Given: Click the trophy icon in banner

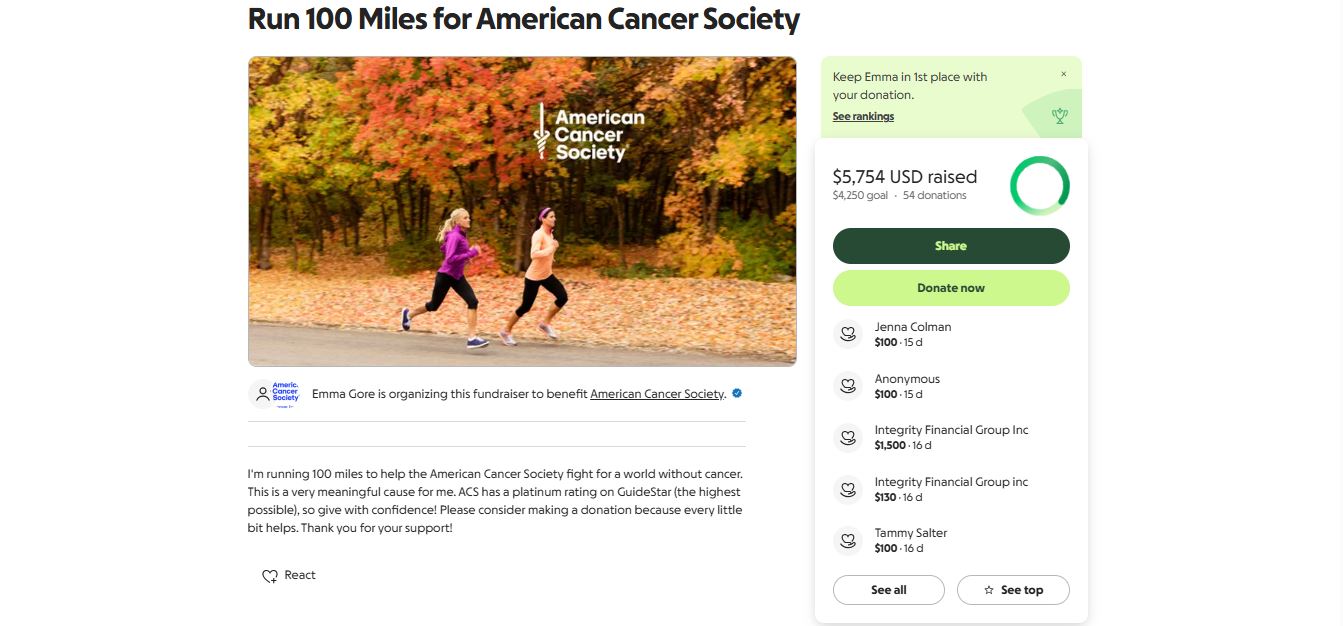Looking at the screenshot, I should tap(1059, 116).
